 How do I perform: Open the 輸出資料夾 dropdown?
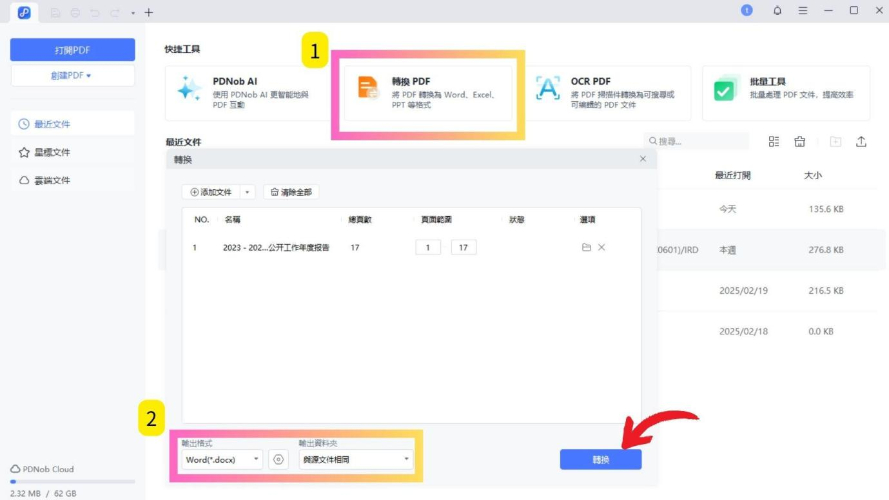click(356, 459)
